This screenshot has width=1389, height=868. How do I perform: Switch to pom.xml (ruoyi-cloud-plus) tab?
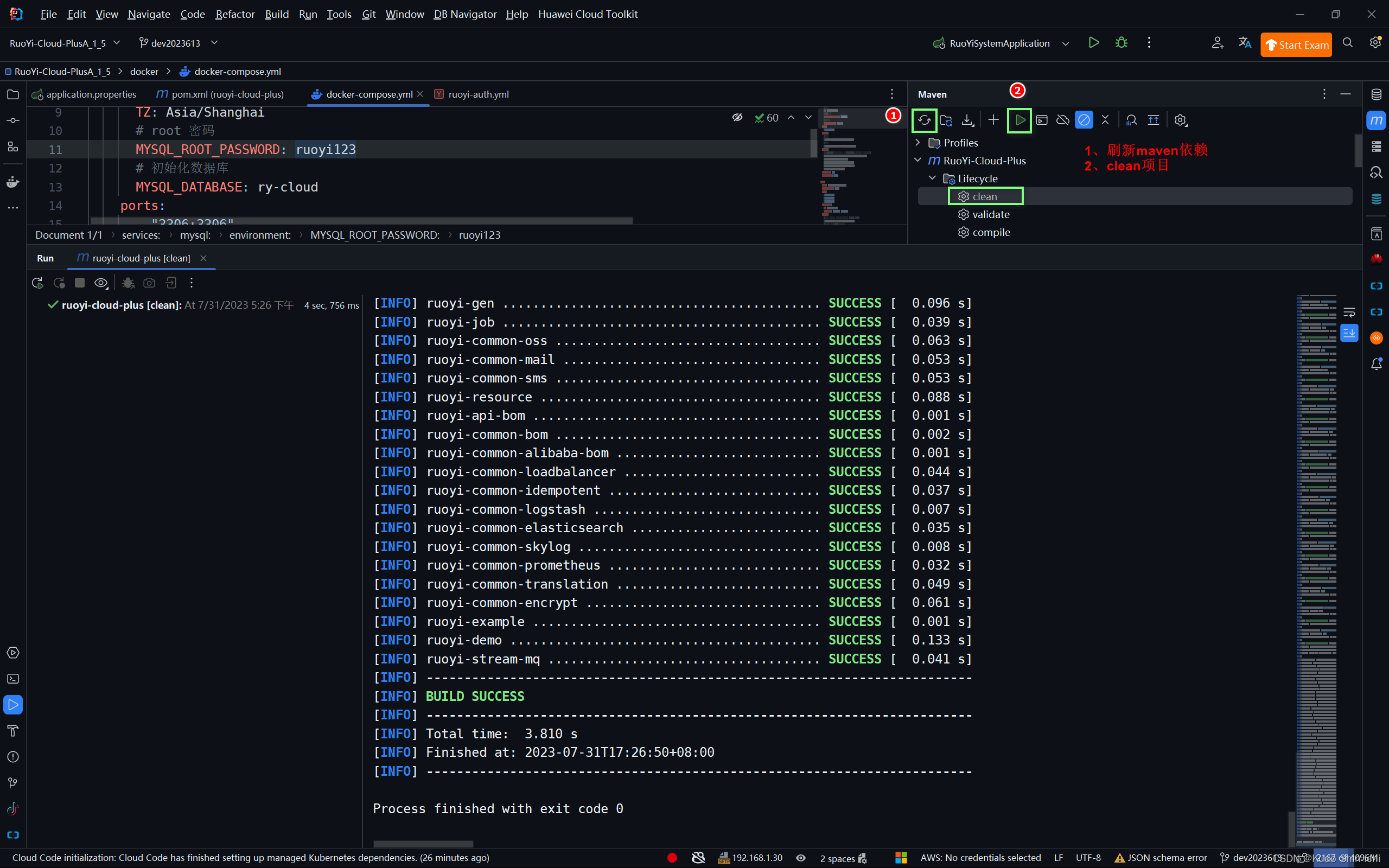tap(221, 94)
